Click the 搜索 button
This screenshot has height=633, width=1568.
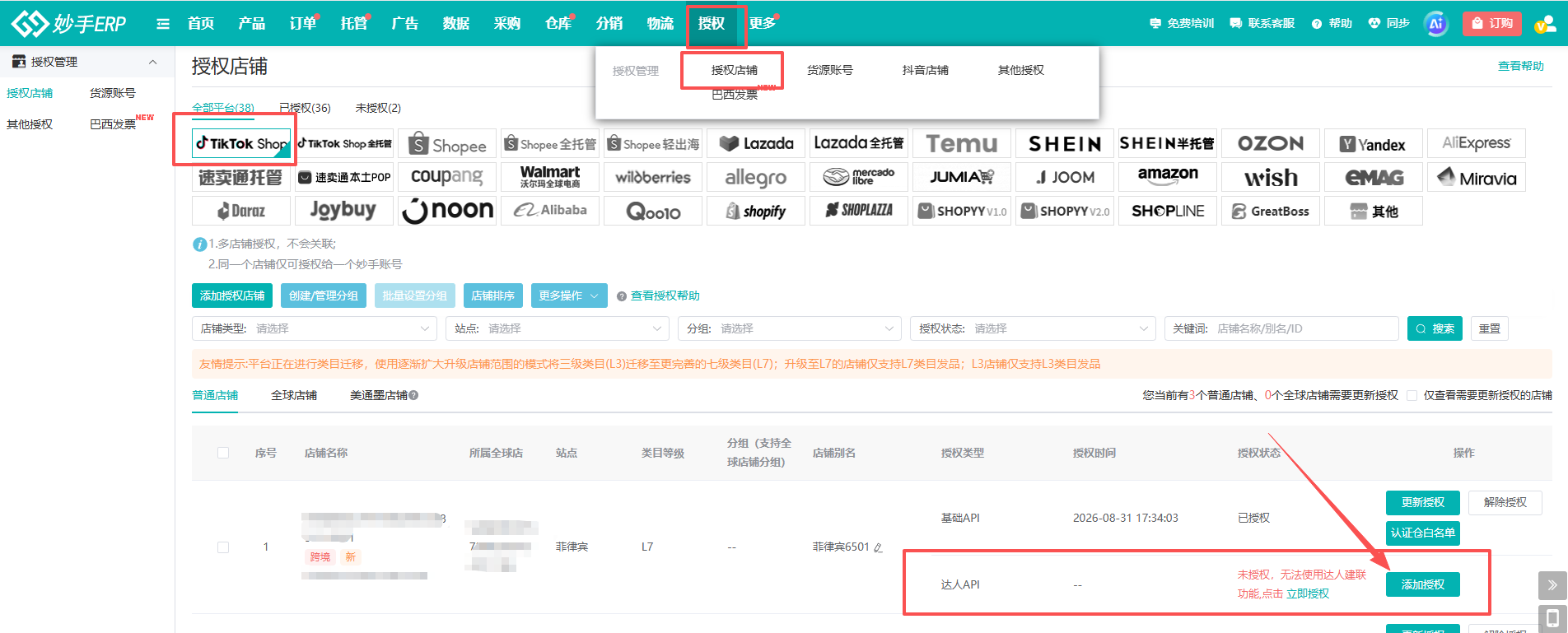coord(1435,328)
